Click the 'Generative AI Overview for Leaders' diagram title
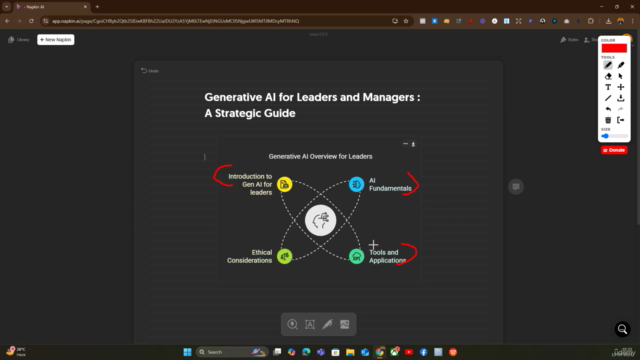The image size is (640, 360). pos(320,156)
